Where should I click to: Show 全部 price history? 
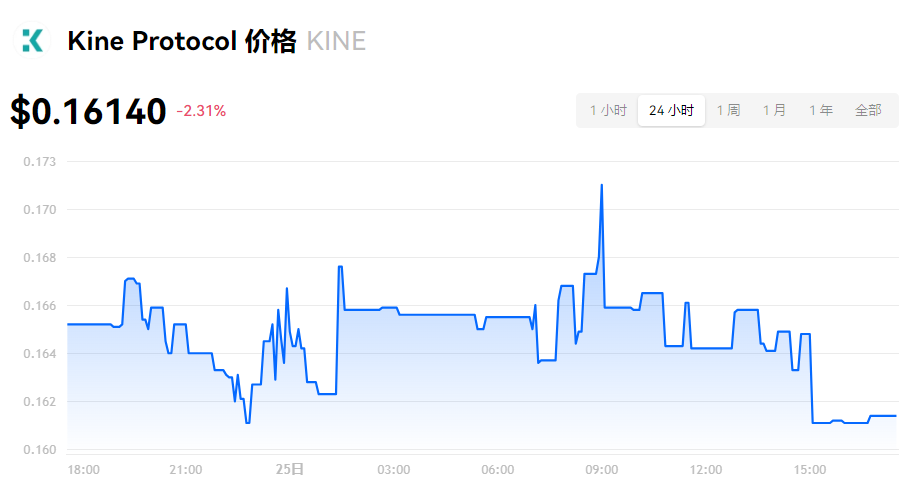[x=868, y=110]
